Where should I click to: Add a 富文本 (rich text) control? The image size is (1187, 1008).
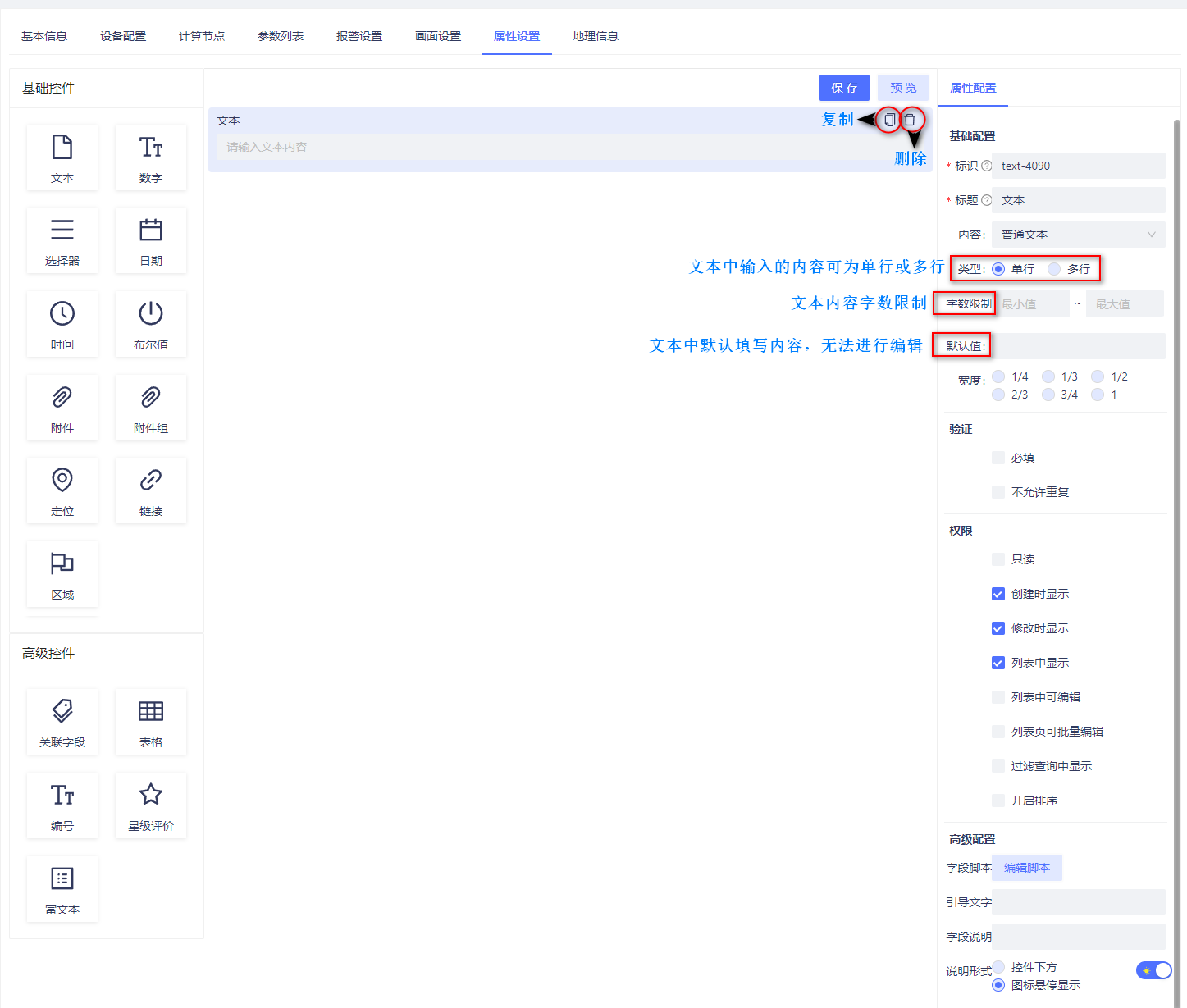click(62, 888)
